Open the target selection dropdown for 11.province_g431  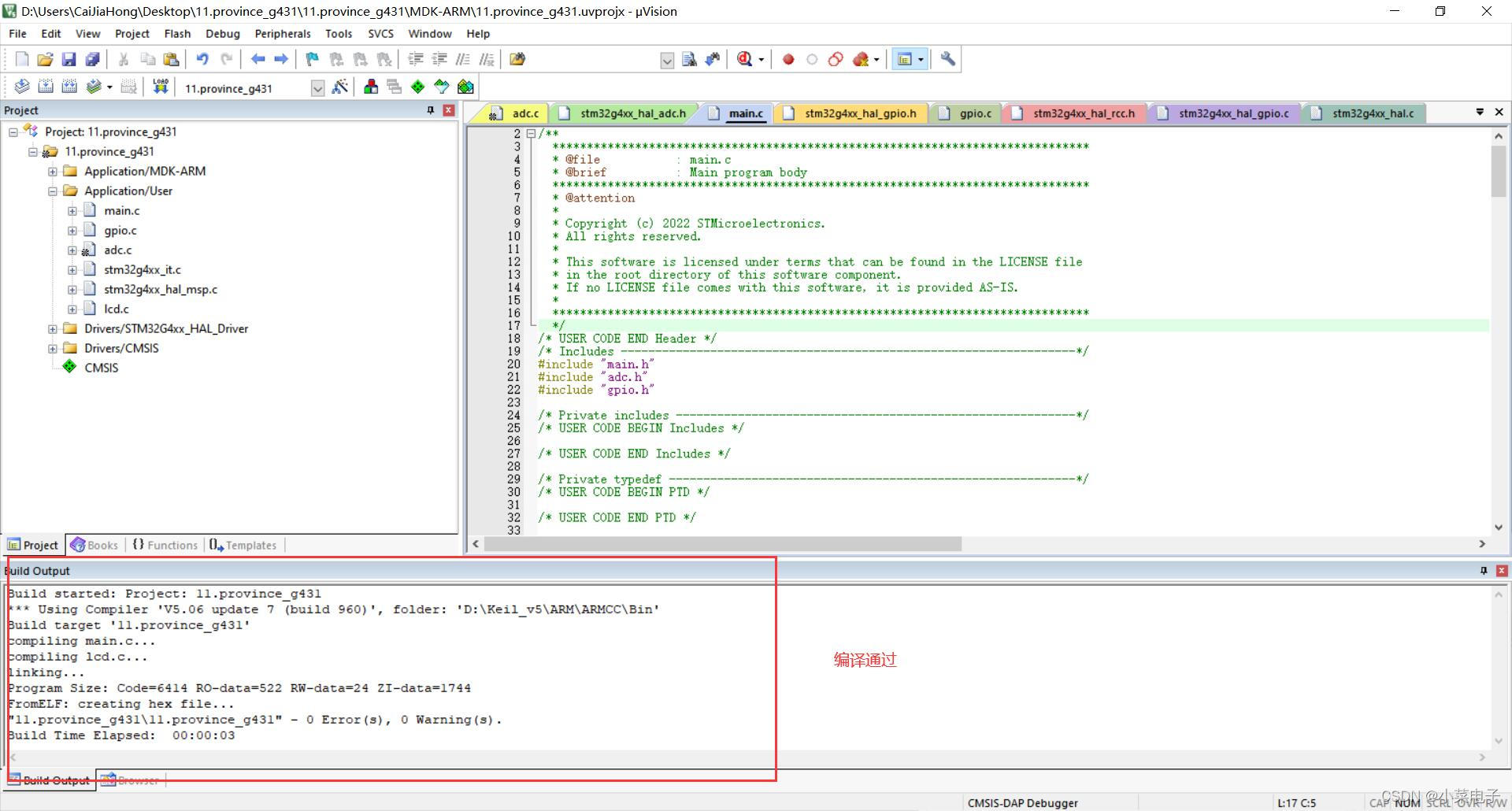(x=317, y=88)
